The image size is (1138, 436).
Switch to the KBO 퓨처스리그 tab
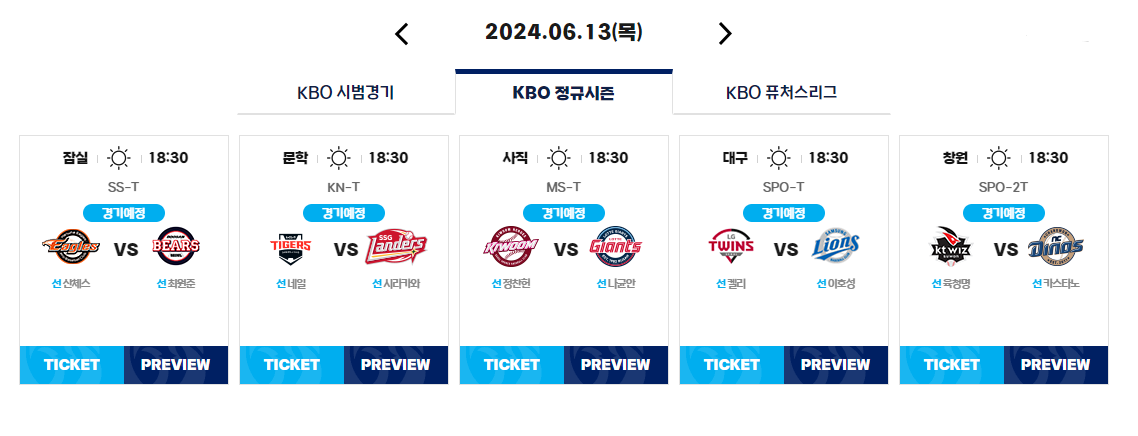tap(782, 93)
